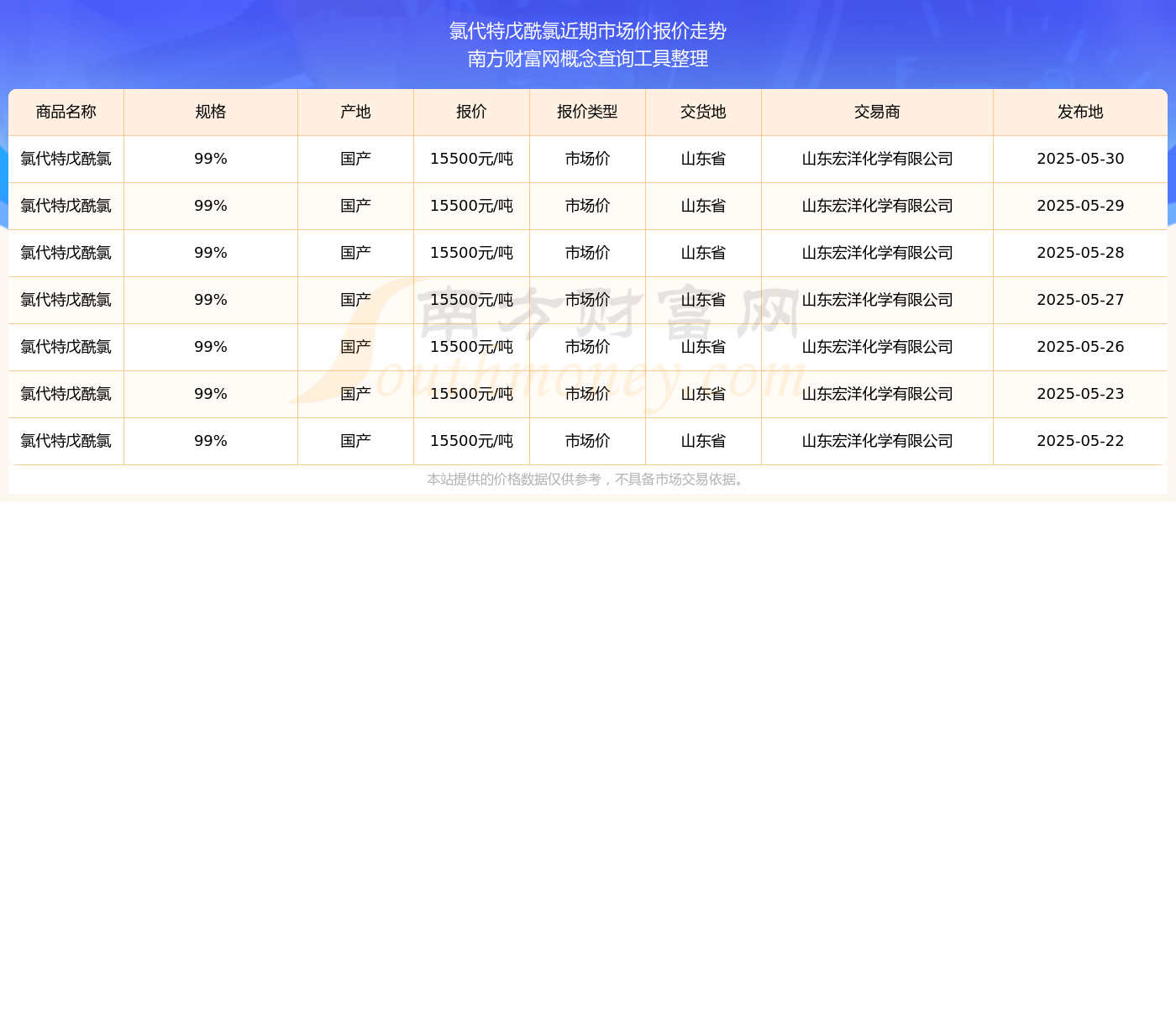Click the 市场价 cell in the 2025-05-27 row
This screenshot has width=1176, height=1012.
[587, 300]
